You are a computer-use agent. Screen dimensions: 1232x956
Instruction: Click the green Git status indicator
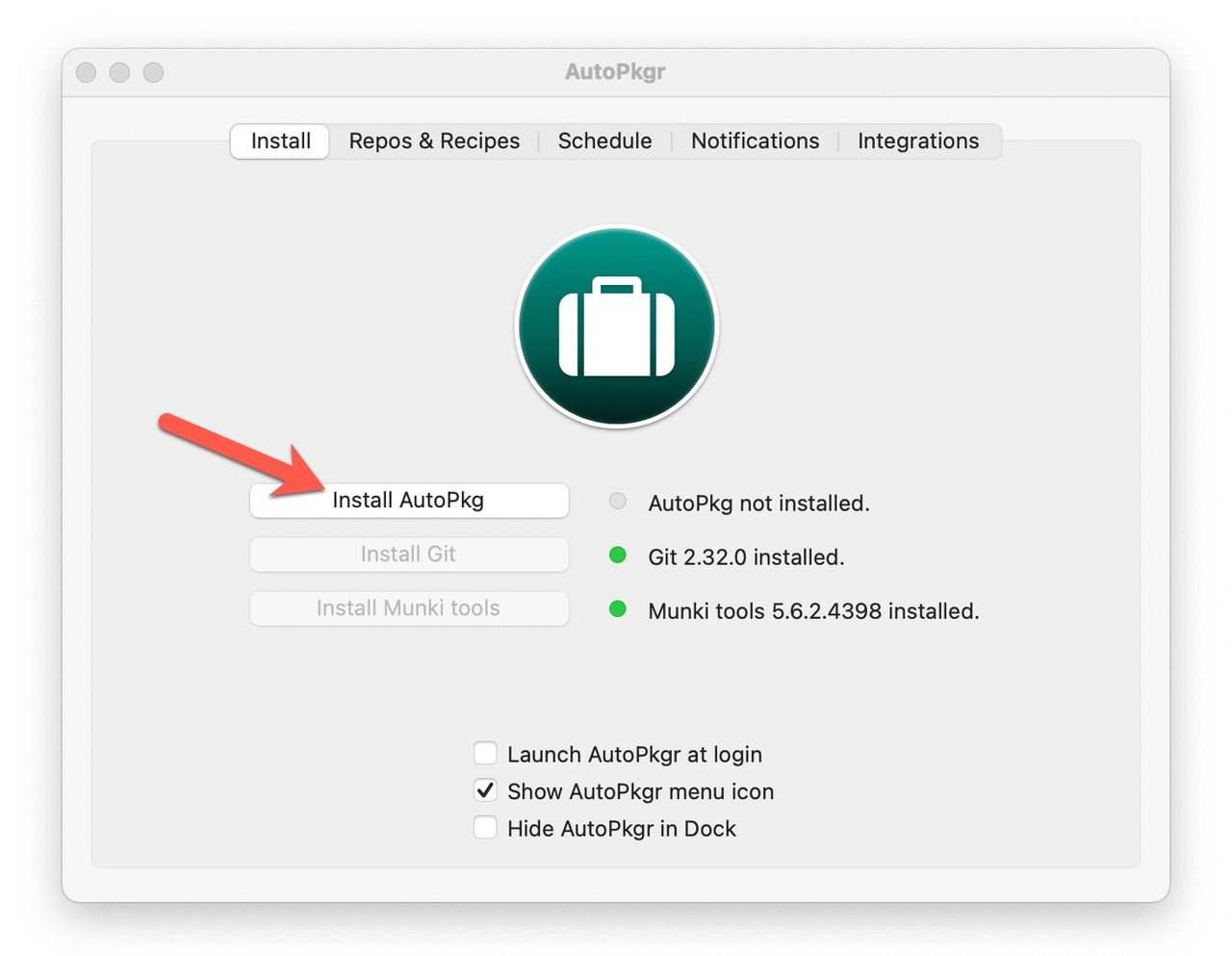point(618,555)
